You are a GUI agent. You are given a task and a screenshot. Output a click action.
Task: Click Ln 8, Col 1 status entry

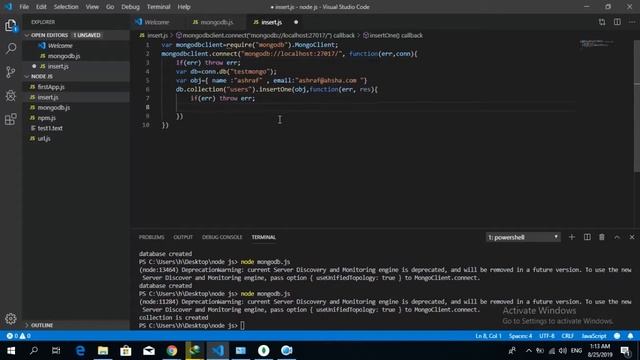488,336
